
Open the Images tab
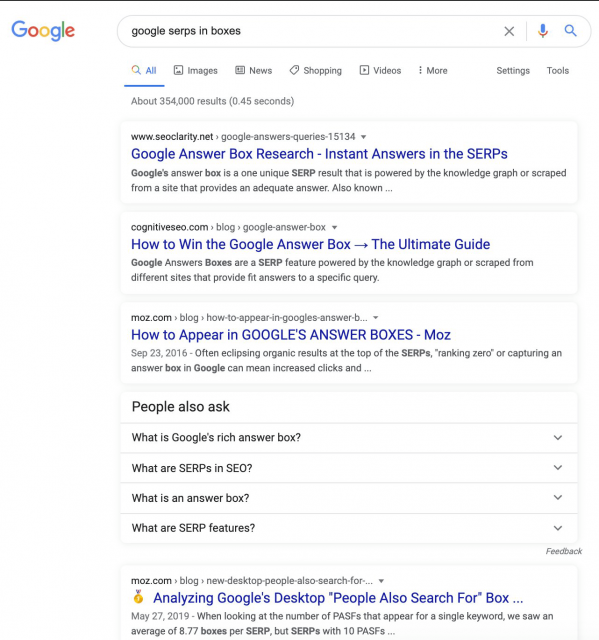[x=195, y=71]
